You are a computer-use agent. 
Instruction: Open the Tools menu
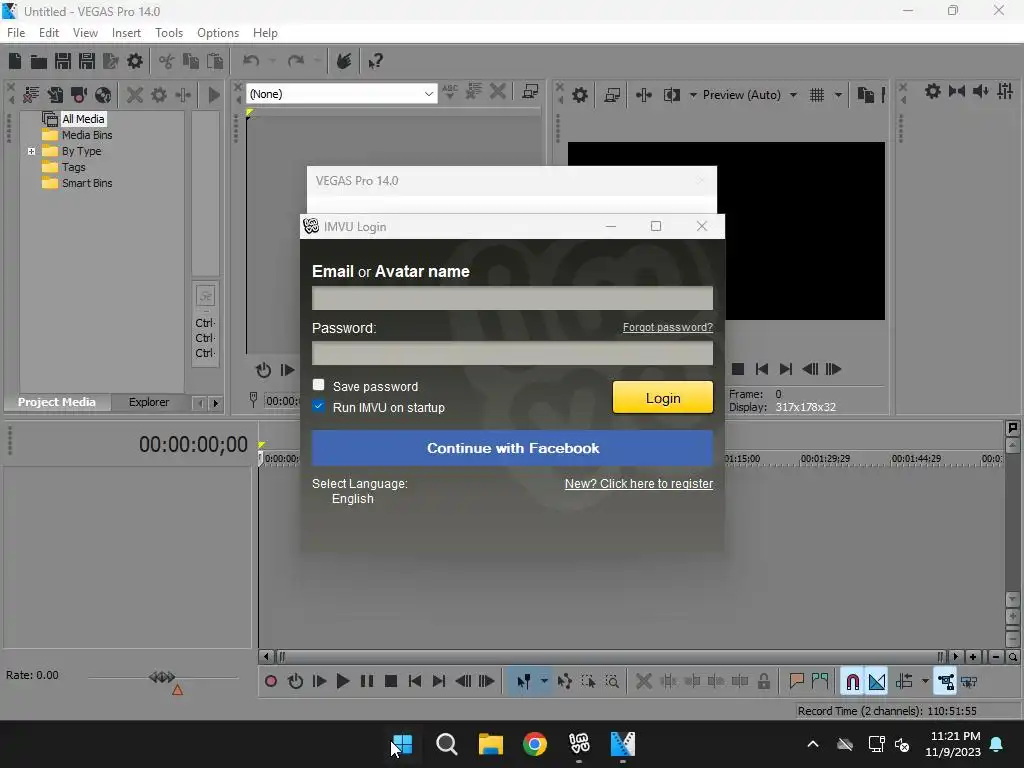click(x=168, y=33)
